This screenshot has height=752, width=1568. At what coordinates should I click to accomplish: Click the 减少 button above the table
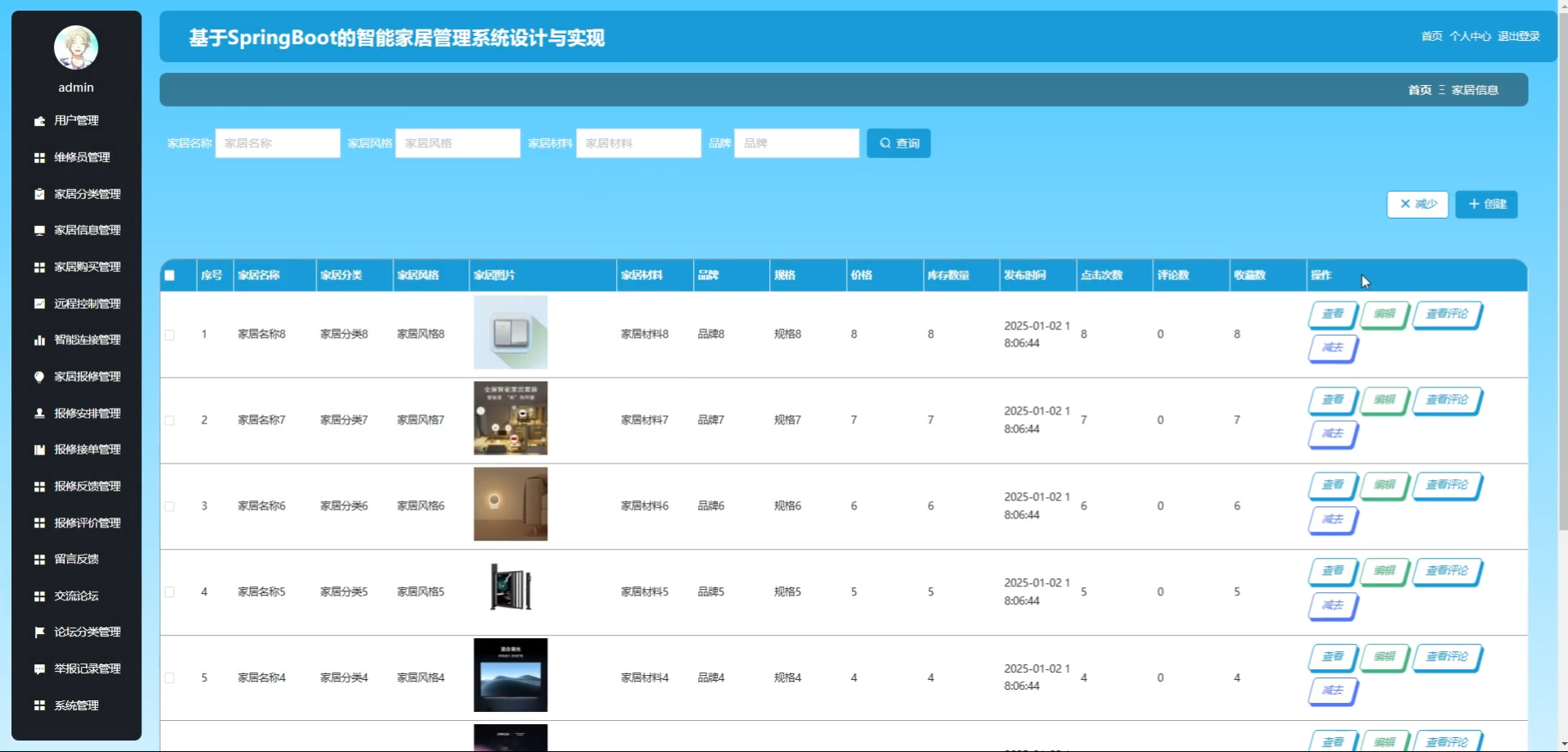1417,204
